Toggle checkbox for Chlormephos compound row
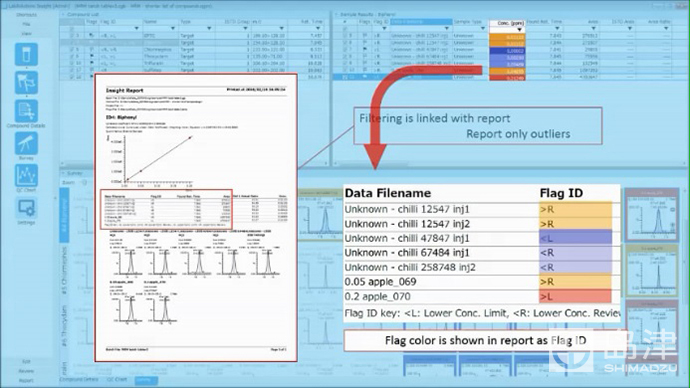690x388 pixels. (x=72, y=50)
